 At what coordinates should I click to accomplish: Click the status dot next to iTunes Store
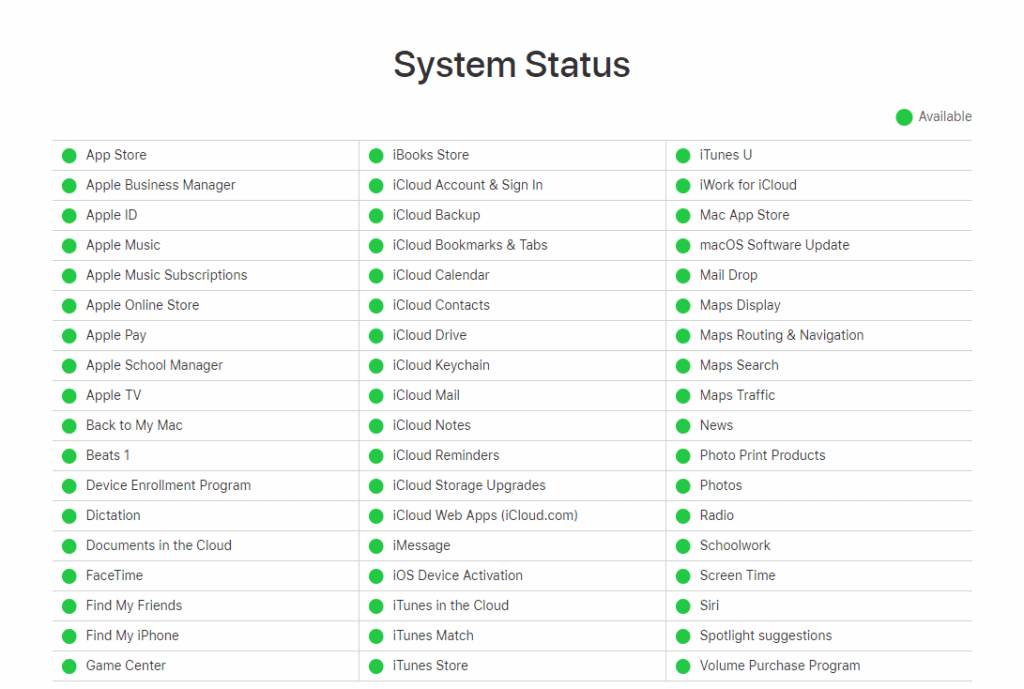(x=376, y=666)
